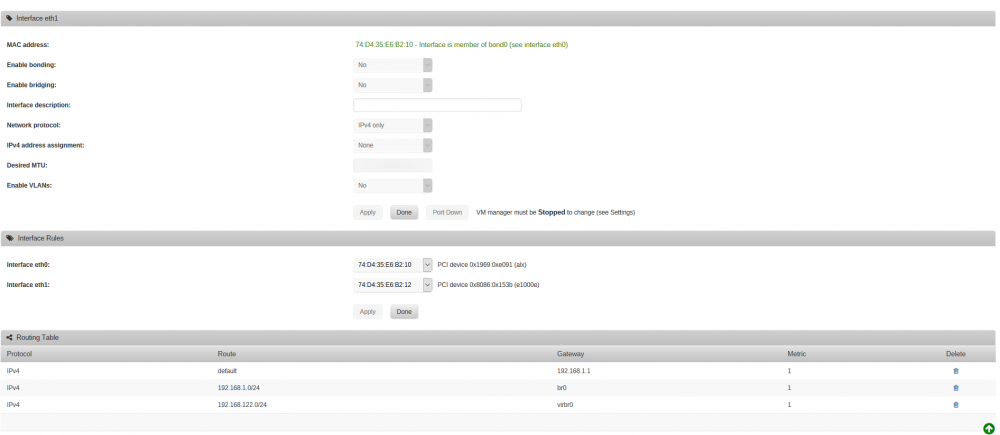Click Apply in the Interface eth1 section
The height and width of the screenshot is (435, 1000).
pos(368,212)
